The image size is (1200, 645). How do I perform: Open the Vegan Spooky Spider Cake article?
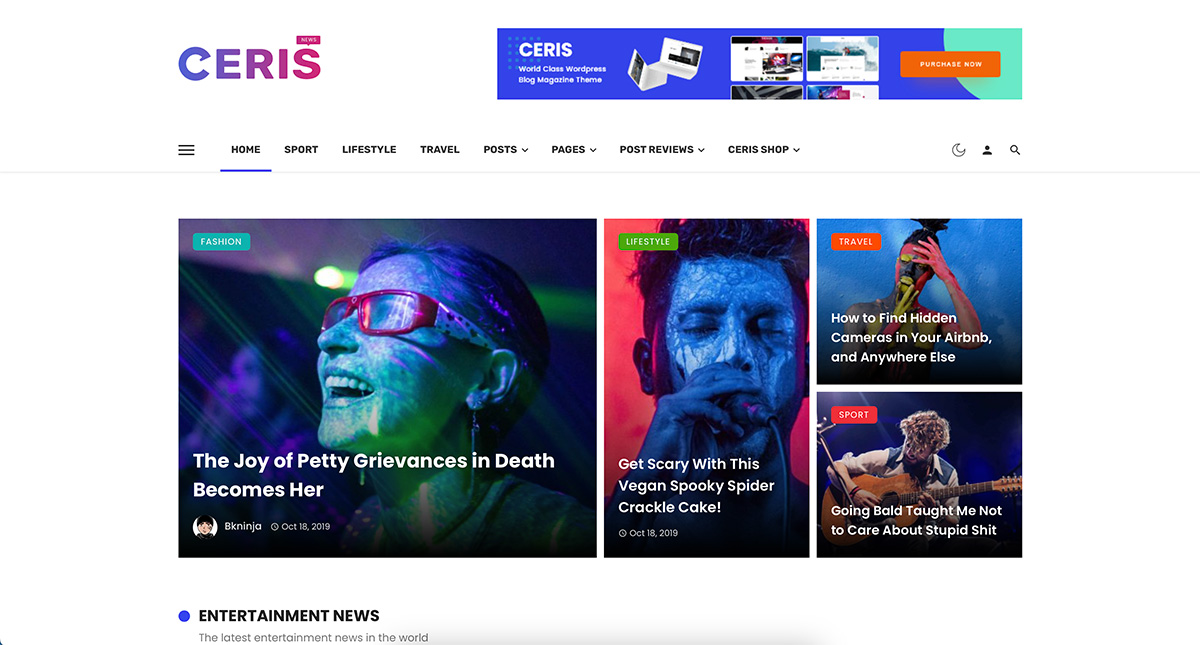(x=696, y=486)
